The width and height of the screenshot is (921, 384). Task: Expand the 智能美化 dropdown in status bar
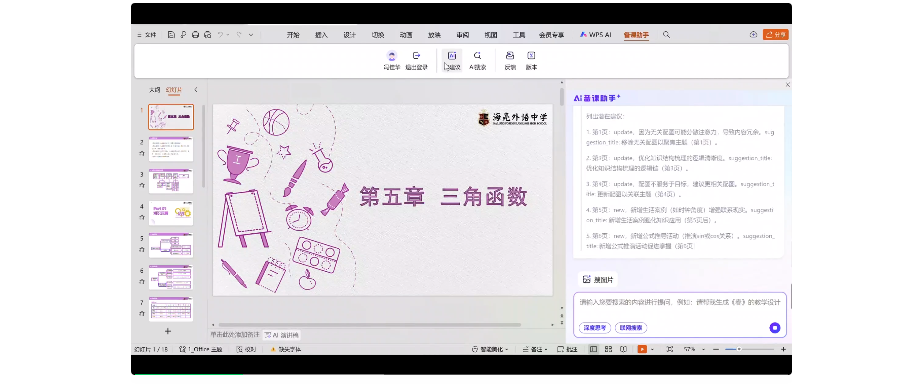pyautogui.click(x=491, y=349)
